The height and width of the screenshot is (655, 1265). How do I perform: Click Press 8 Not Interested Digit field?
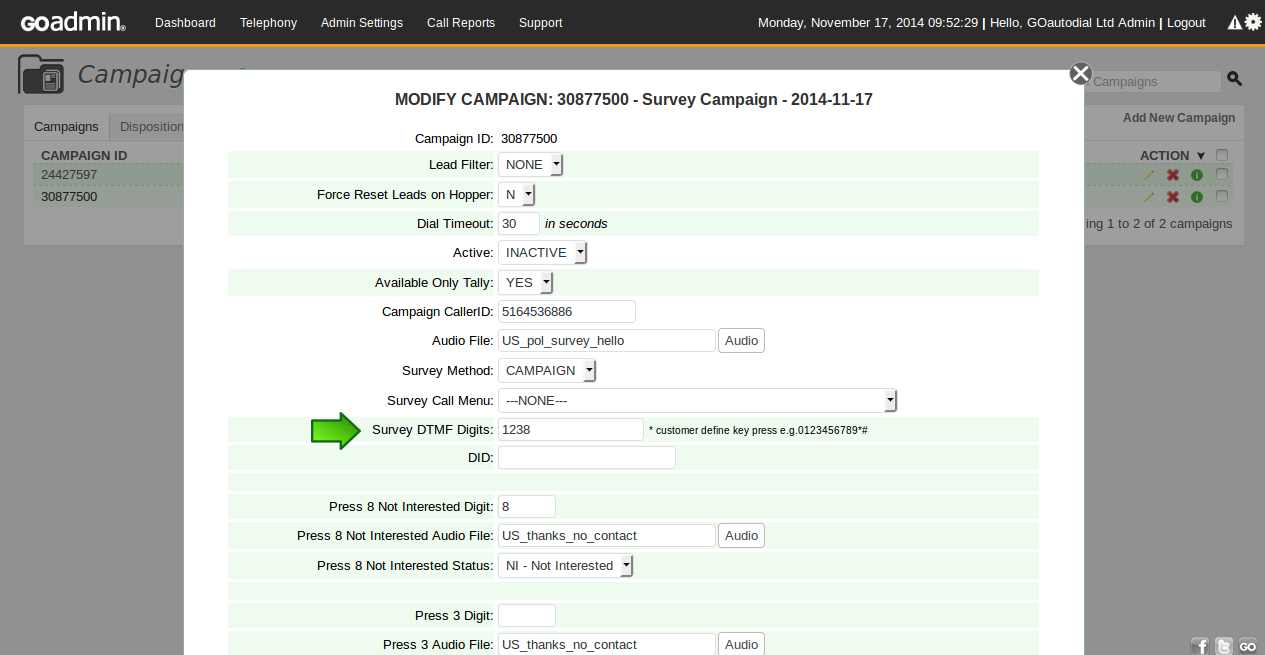[x=527, y=506]
